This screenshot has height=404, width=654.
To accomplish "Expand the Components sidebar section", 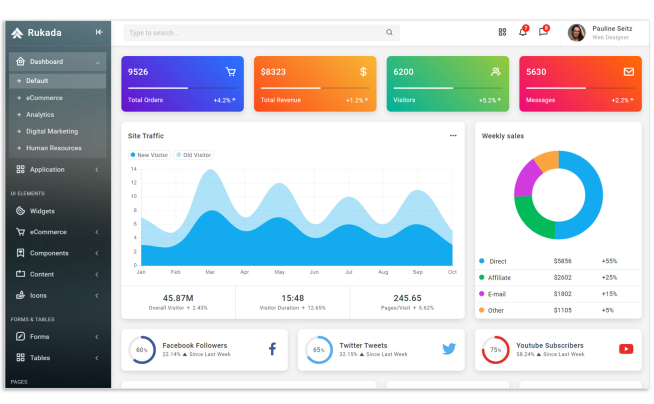I will coord(57,253).
